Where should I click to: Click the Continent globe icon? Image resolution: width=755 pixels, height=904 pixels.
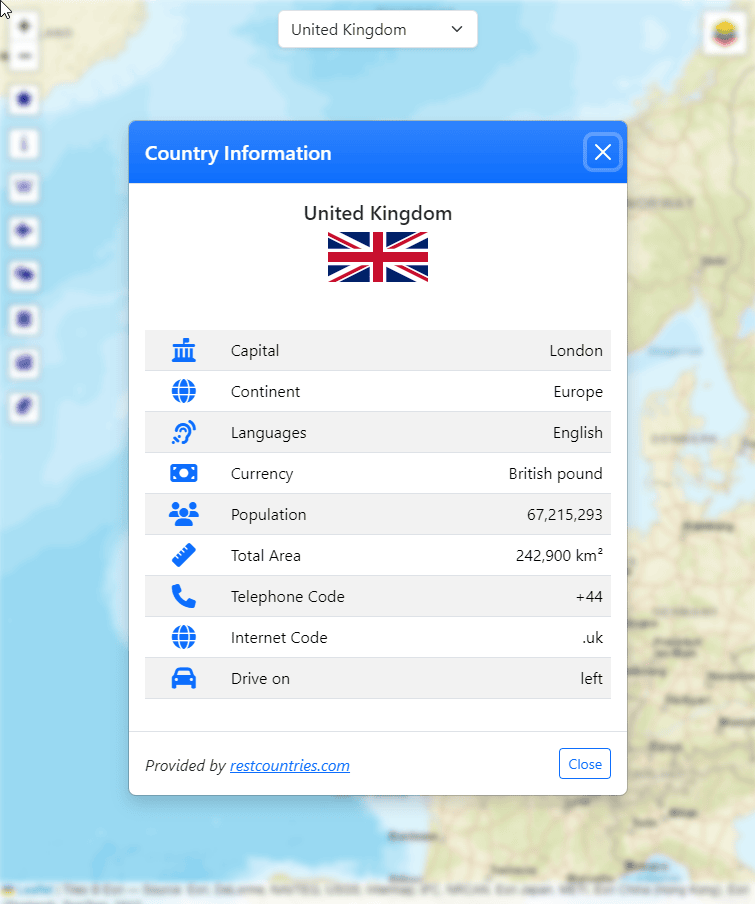click(x=184, y=391)
